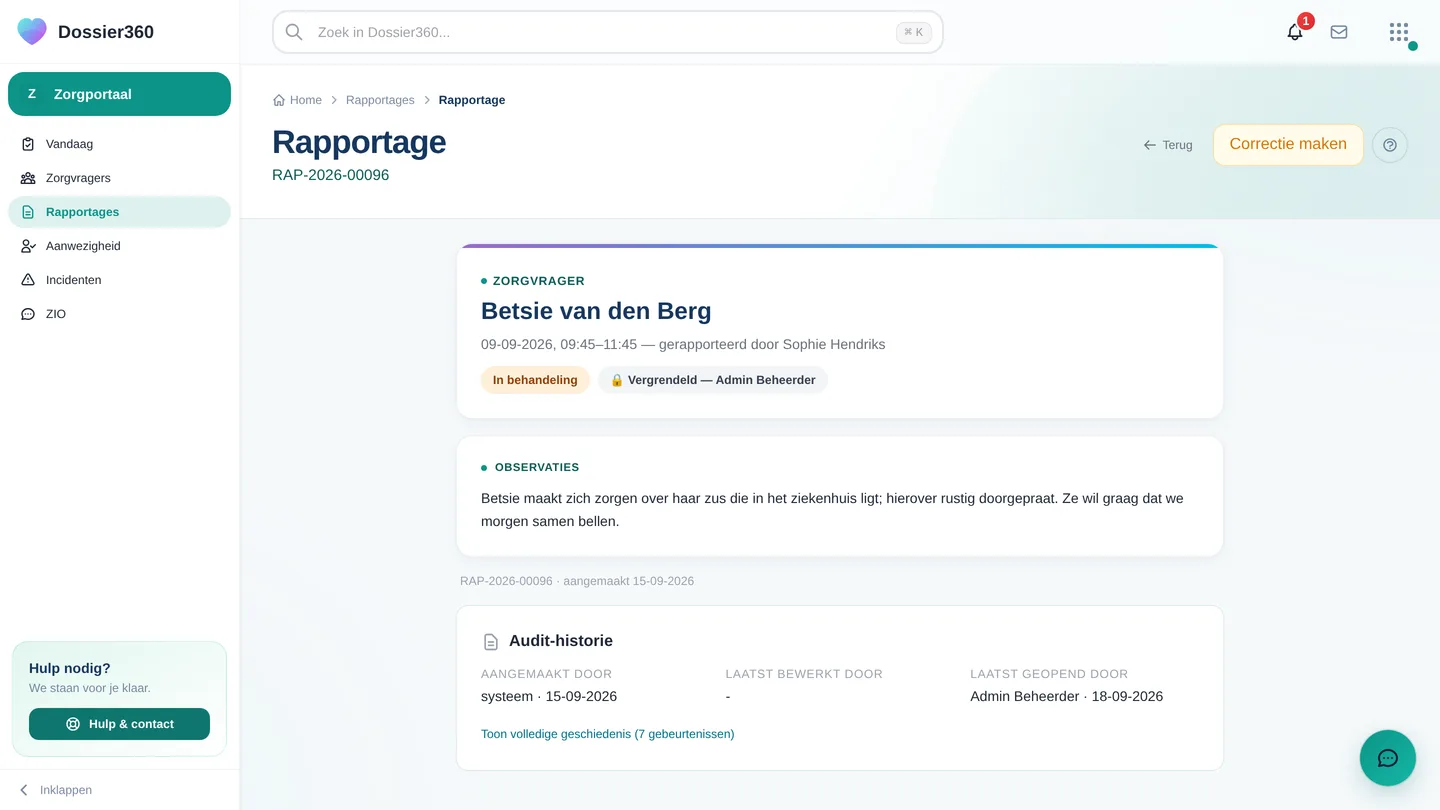
Task: Expand full history of 7 gebeurtenissen
Action: (608, 734)
